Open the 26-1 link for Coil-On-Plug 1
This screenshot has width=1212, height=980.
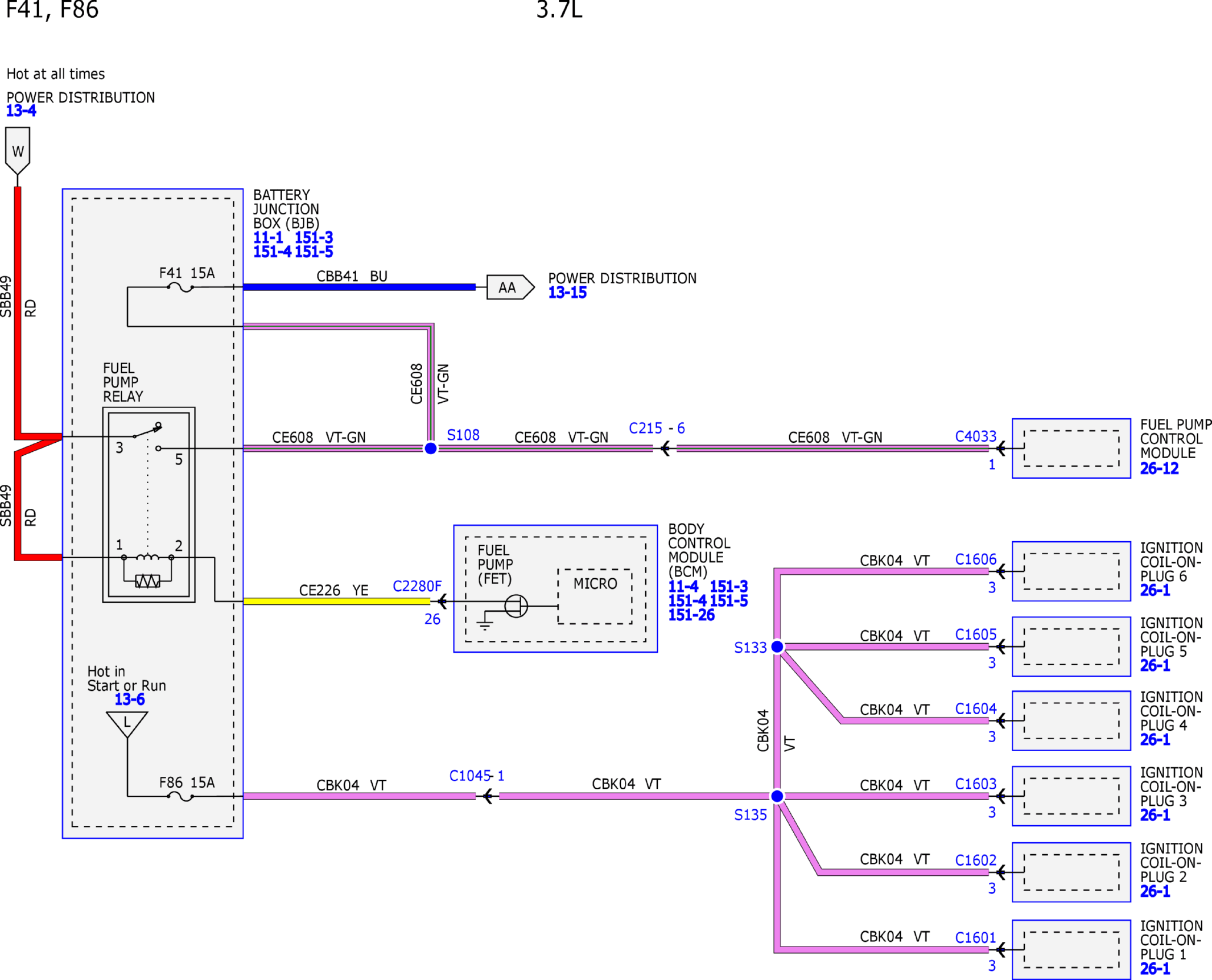[1155, 969]
